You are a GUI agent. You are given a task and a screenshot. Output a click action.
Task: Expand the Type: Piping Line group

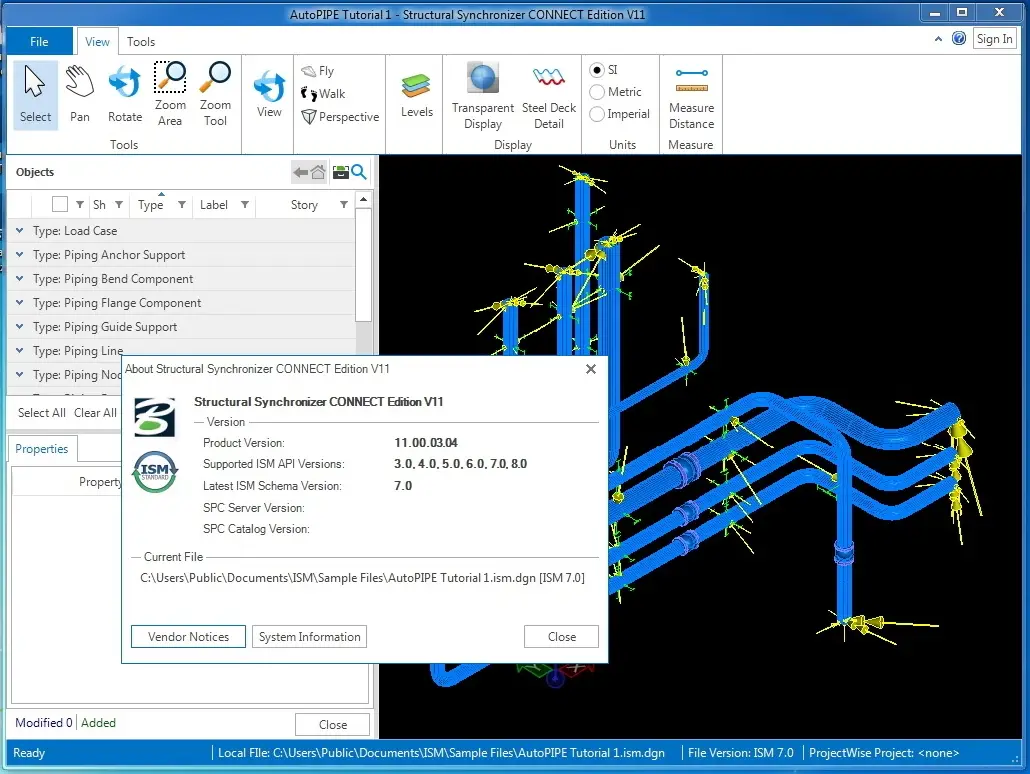[x=20, y=350]
